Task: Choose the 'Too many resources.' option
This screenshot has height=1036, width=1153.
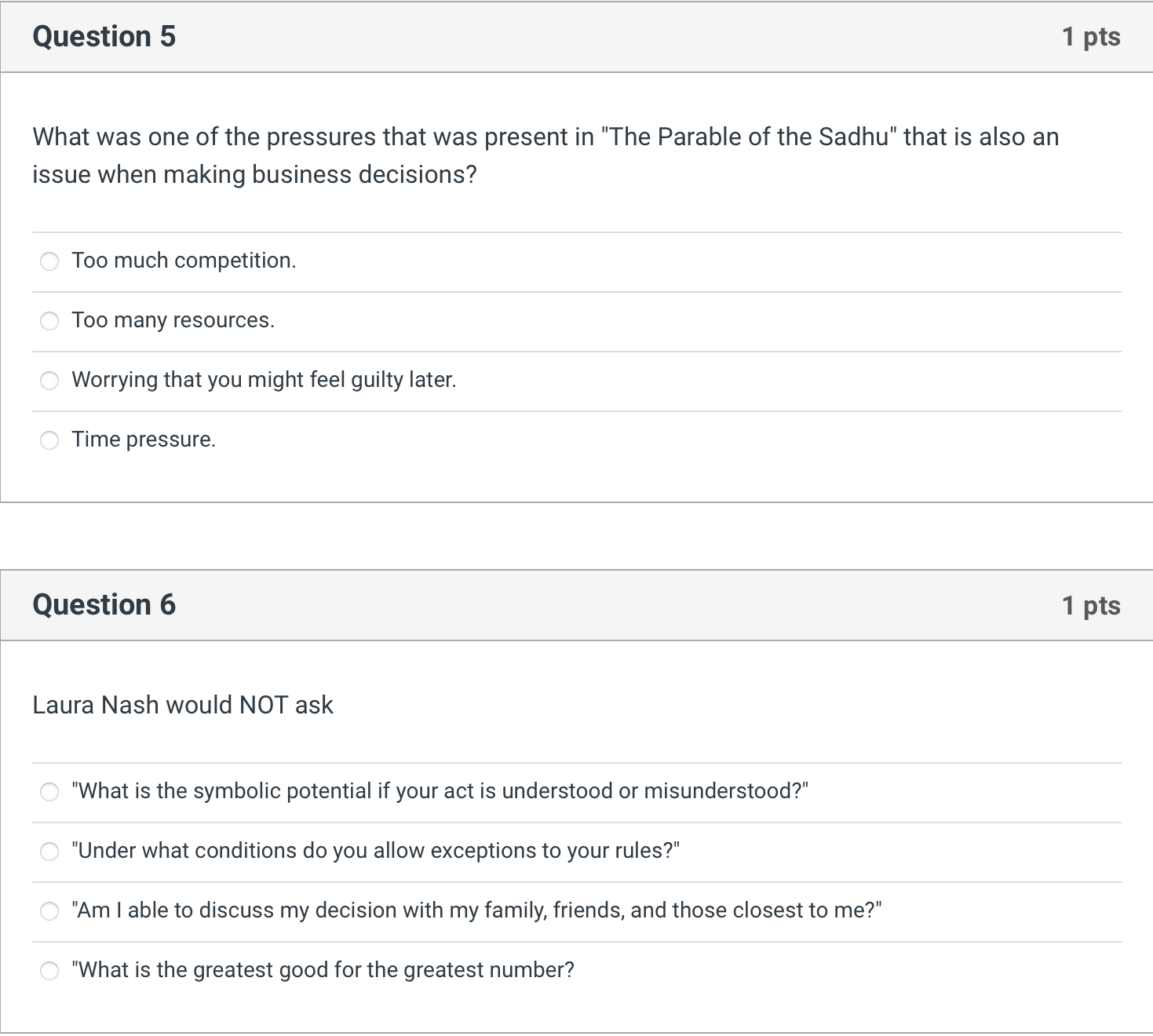Action: [x=49, y=321]
